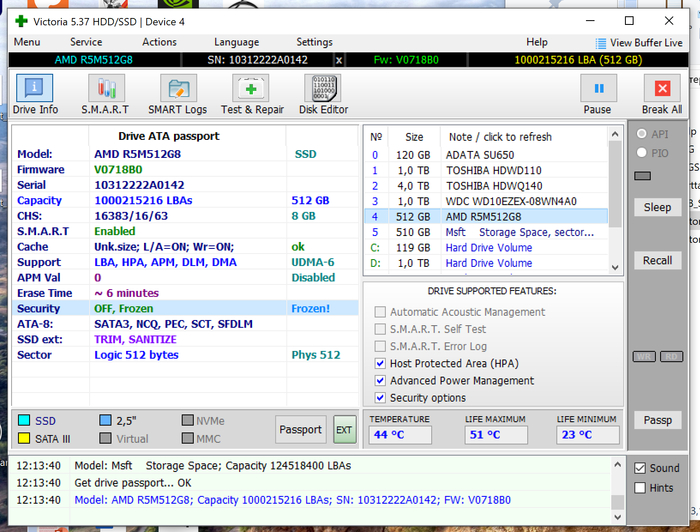Click the View Buffer Live icon

click(601, 43)
